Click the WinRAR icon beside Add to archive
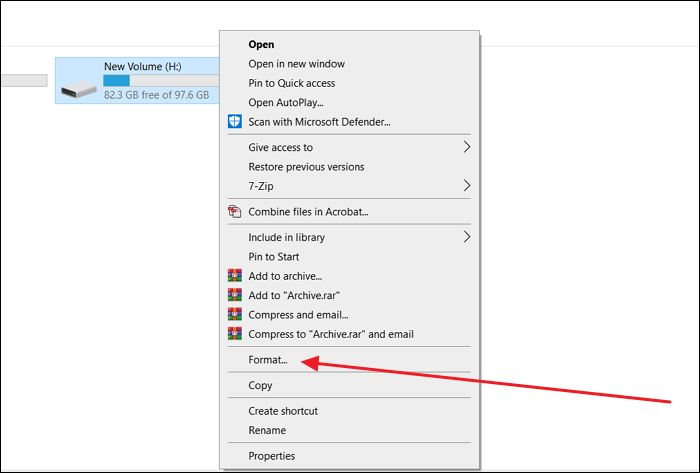700x473 pixels. [235, 276]
